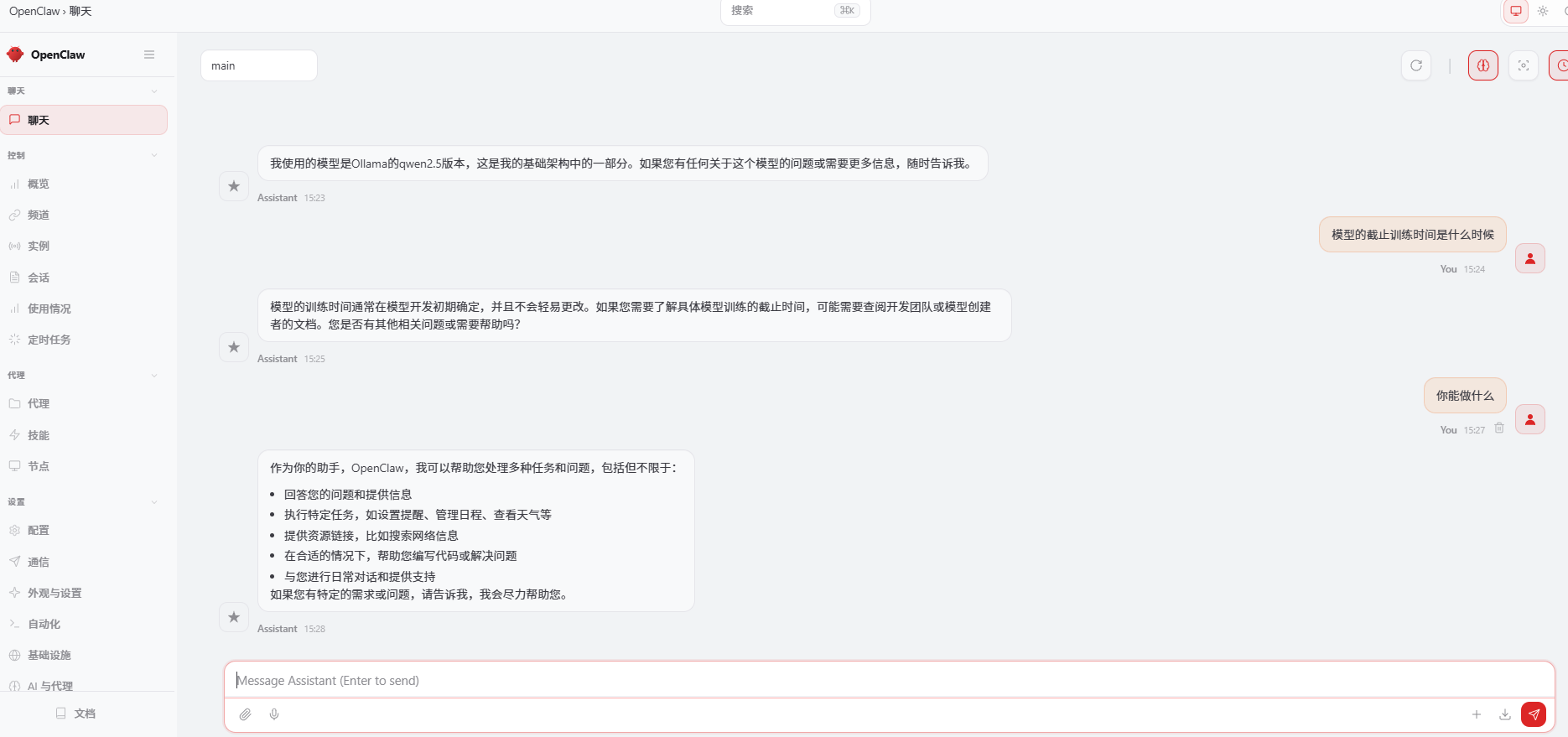Click the 概览 bar-chart icon

point(14,184)
